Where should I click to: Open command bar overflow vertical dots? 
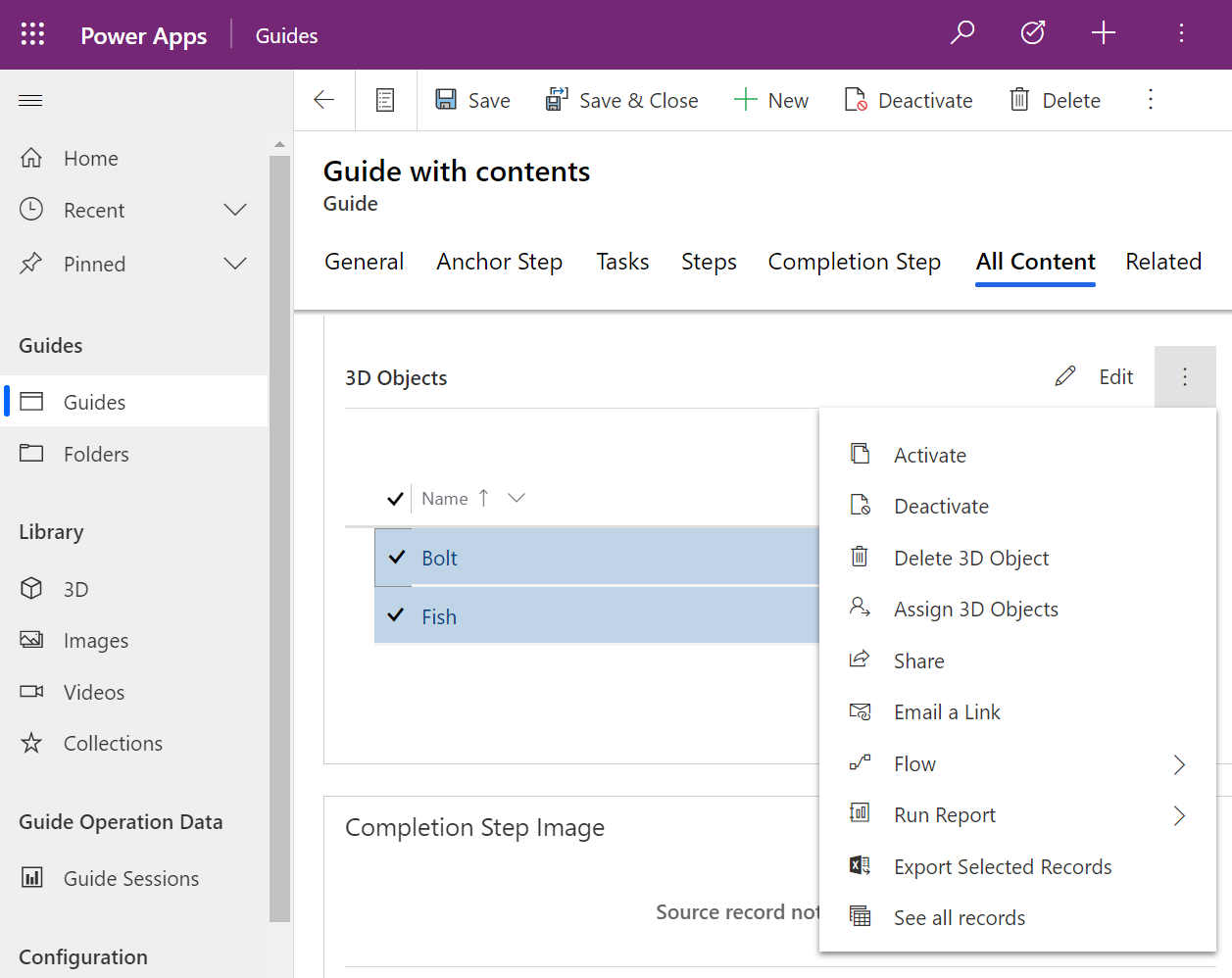(1151, 99)
